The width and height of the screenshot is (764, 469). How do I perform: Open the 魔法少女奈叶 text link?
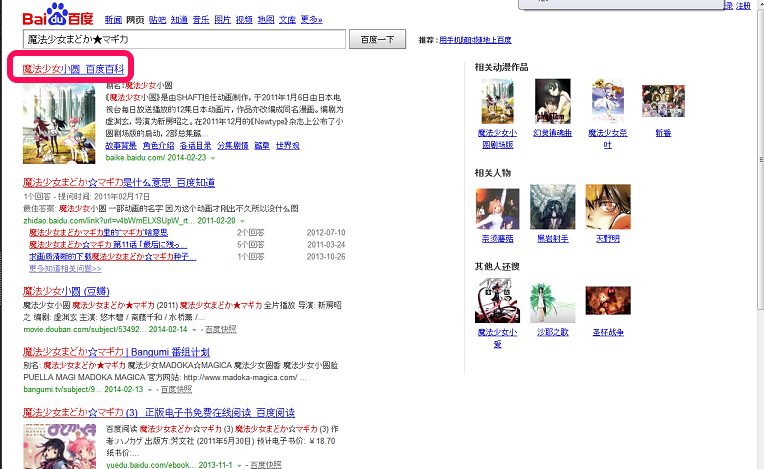tap(608, 139)
